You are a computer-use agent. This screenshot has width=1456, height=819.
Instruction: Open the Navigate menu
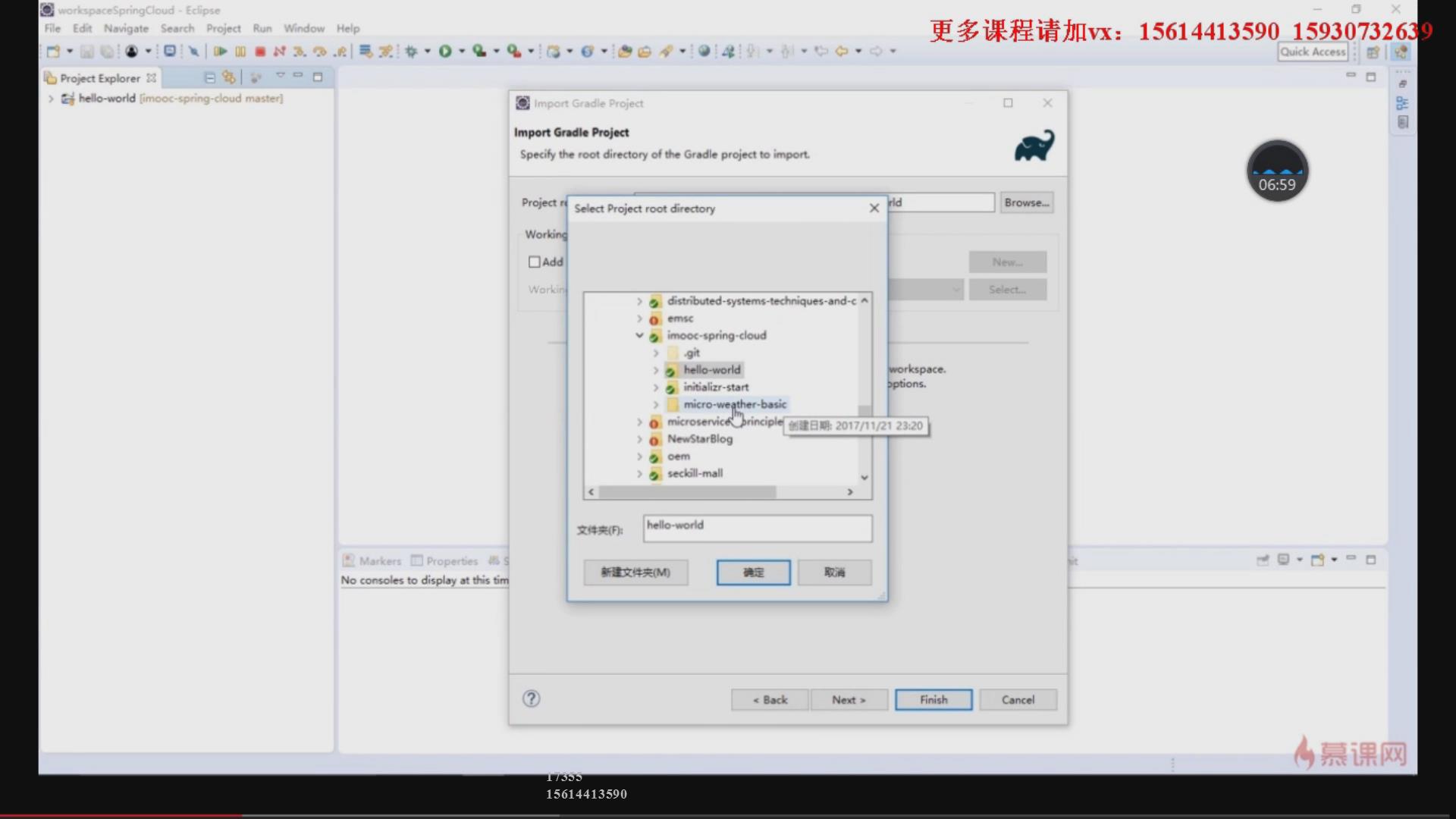(126, 28)
